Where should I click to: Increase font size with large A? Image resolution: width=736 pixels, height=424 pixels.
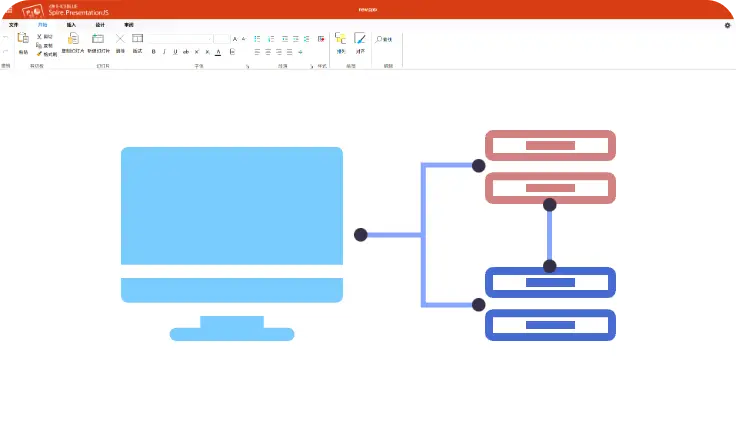click(x=235, y=39)
